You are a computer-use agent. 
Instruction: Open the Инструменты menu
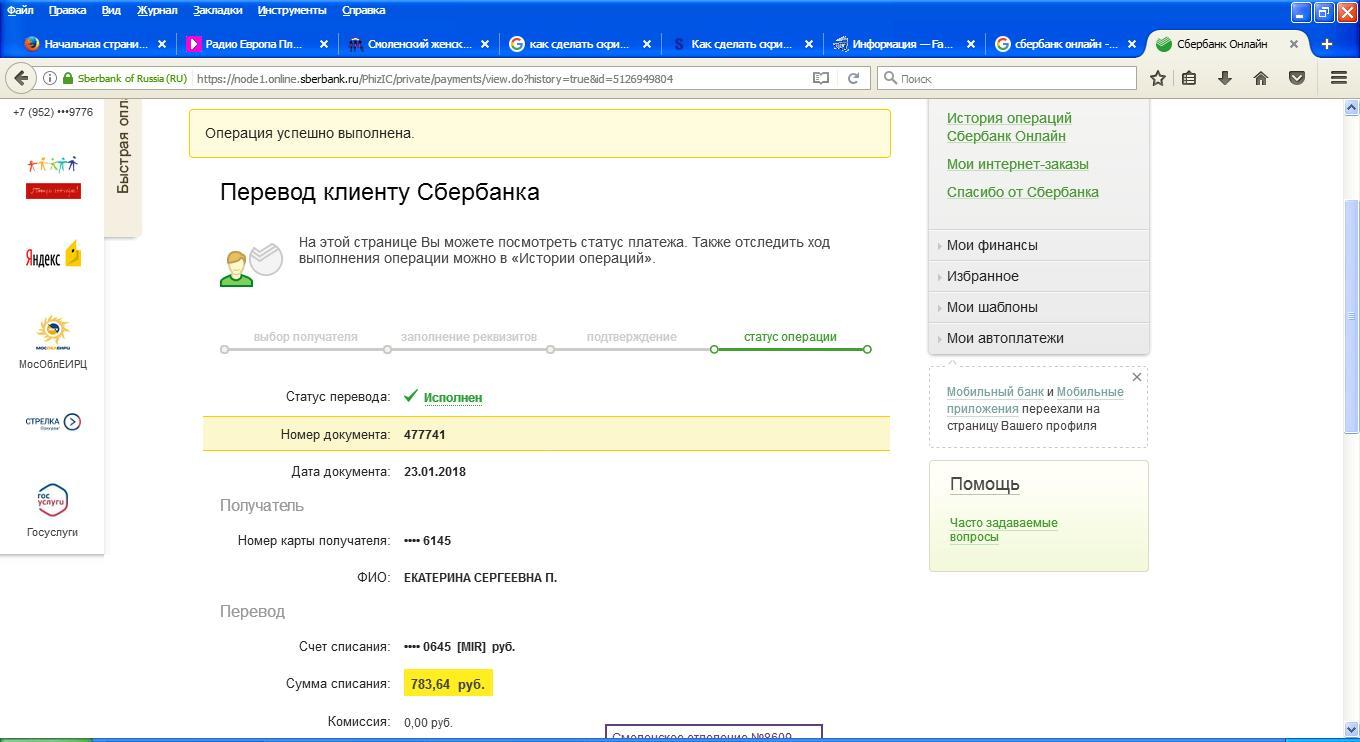coord(292,10)
